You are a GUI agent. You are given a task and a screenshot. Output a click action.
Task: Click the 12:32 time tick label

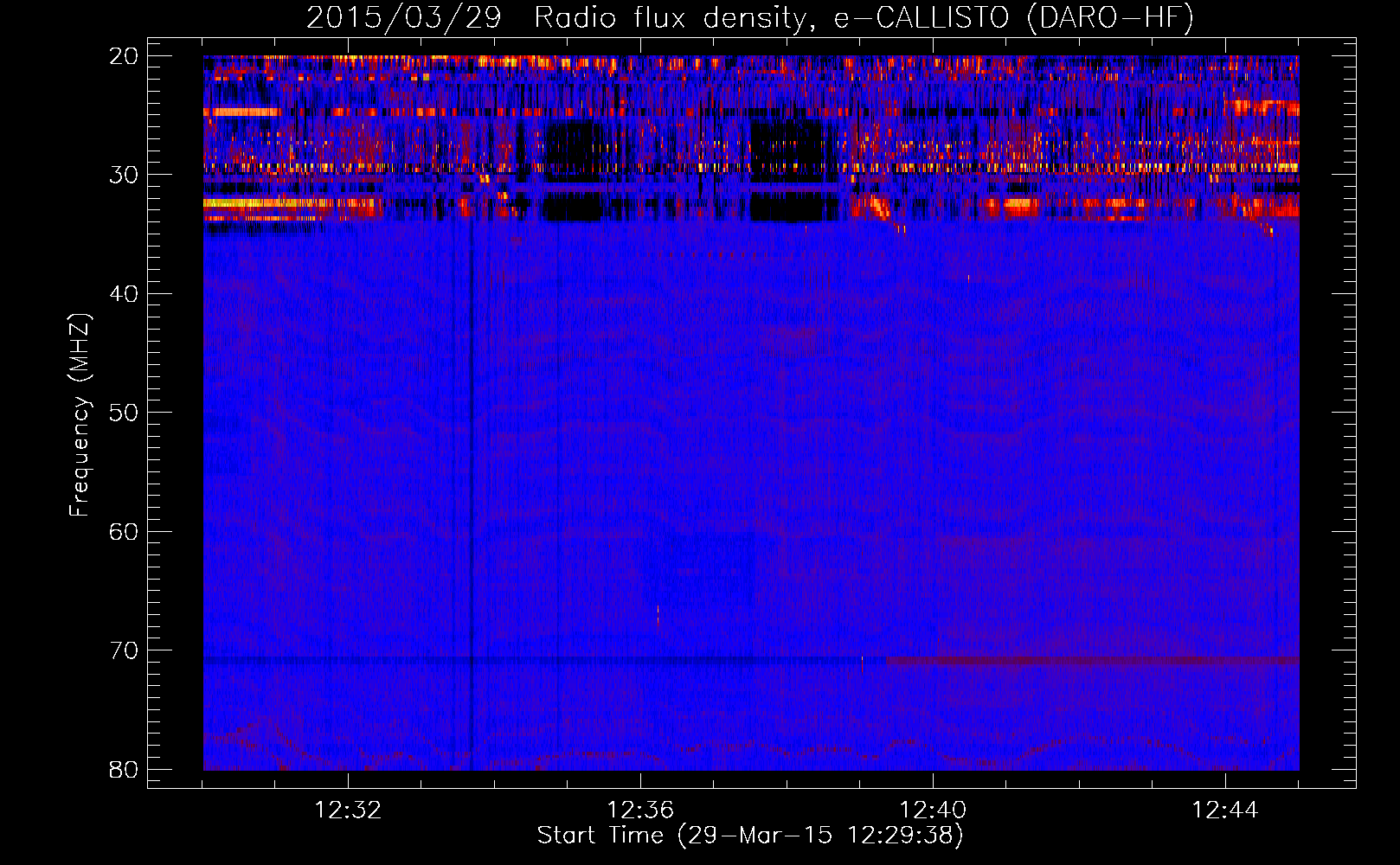tap(348, 811)
